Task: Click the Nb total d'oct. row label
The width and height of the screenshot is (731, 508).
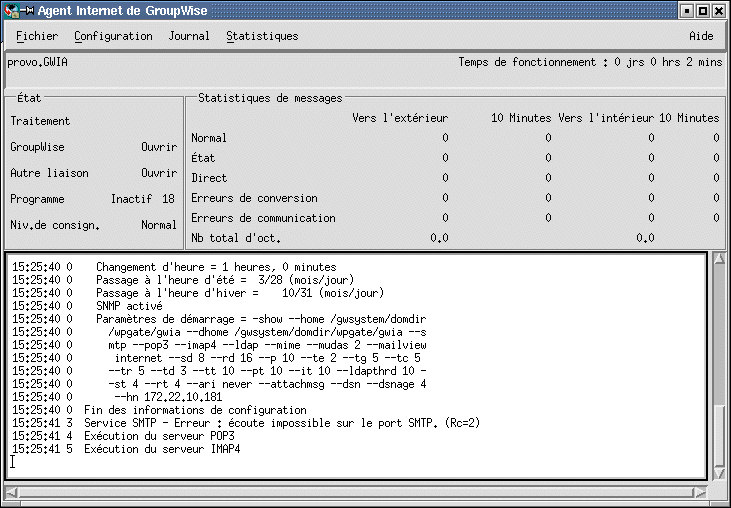Action: pyautogui.click(x=236, y=238)
